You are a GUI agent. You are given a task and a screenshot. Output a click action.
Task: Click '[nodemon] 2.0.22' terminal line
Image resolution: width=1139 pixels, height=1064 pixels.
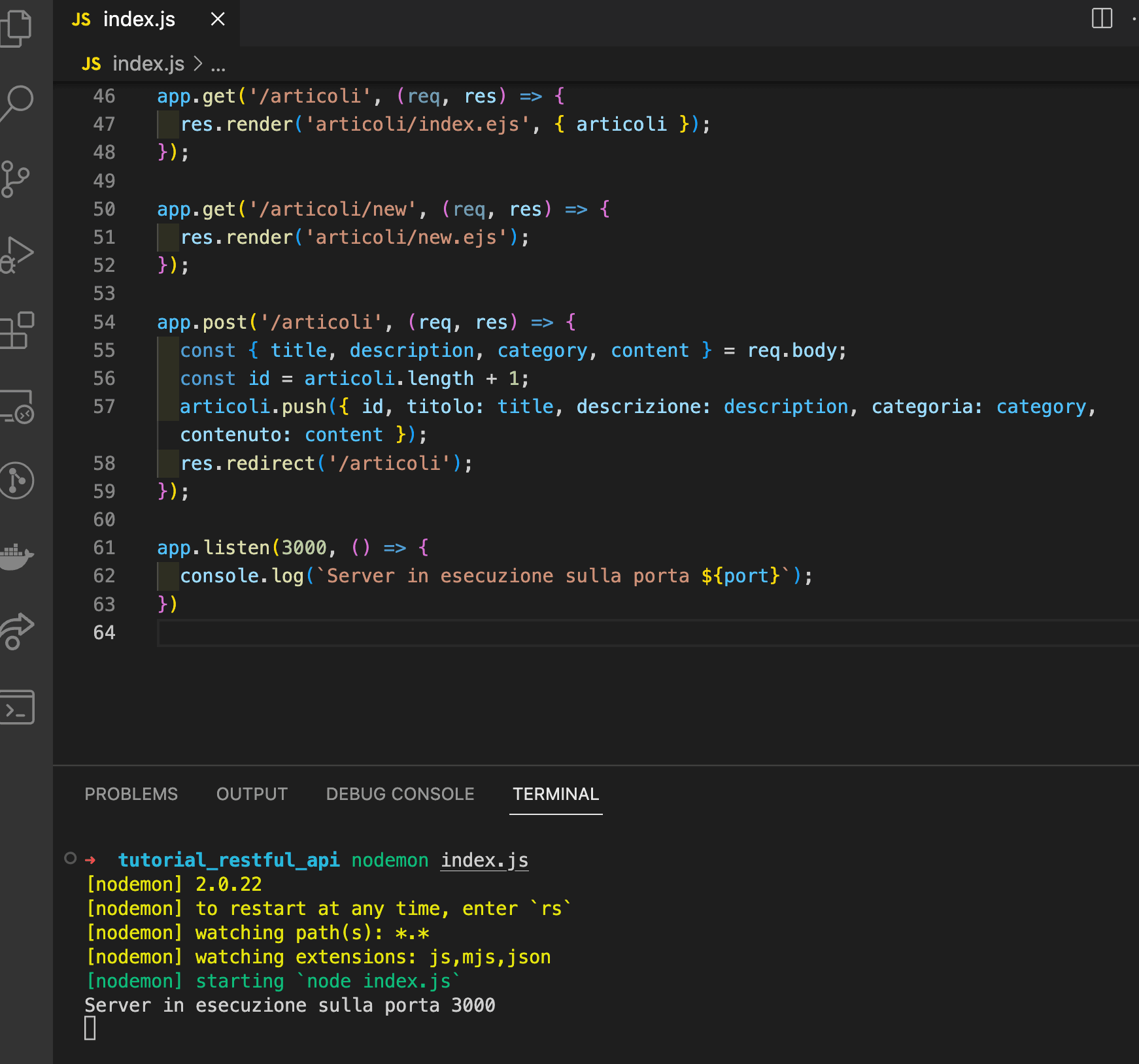click(174, 885)
